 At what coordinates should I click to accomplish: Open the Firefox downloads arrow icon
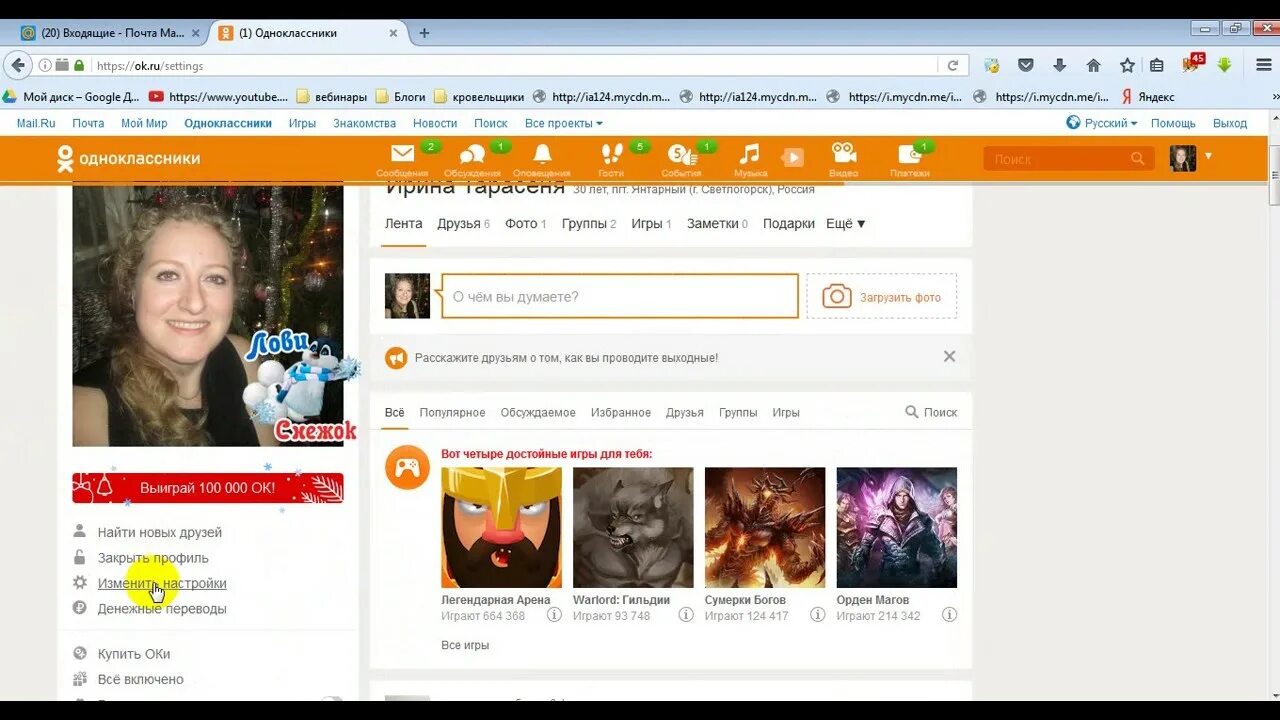click(1059, 65)
